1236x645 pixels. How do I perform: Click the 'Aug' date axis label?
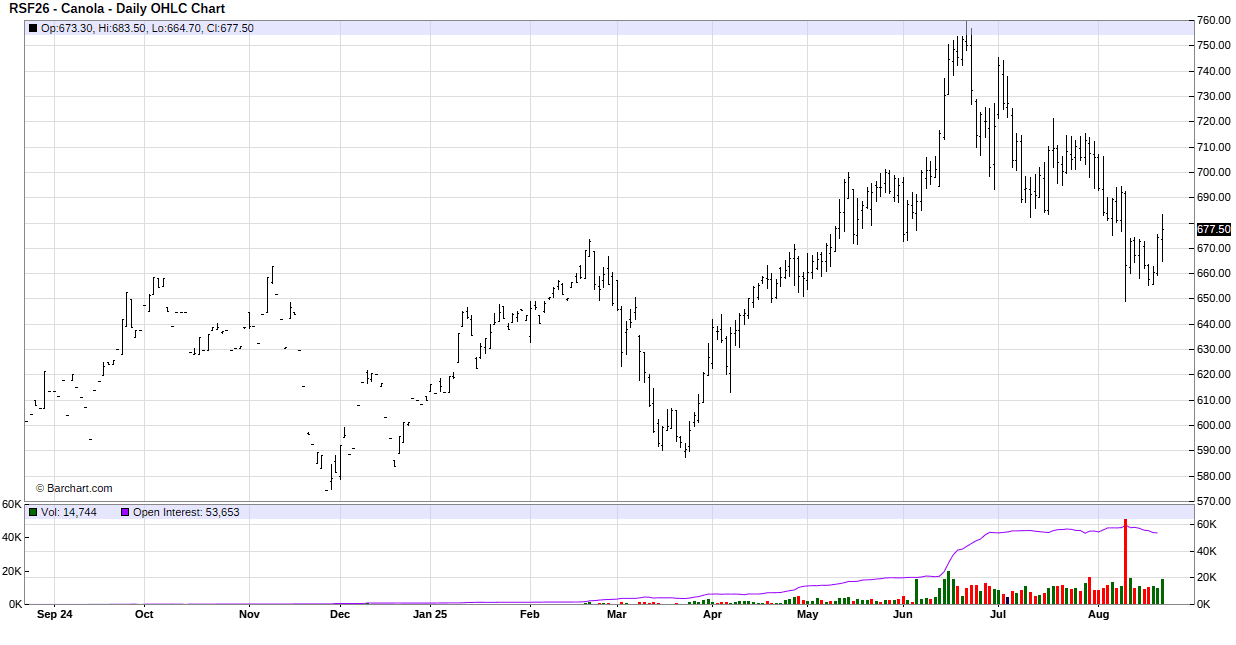coord(1098,614)
